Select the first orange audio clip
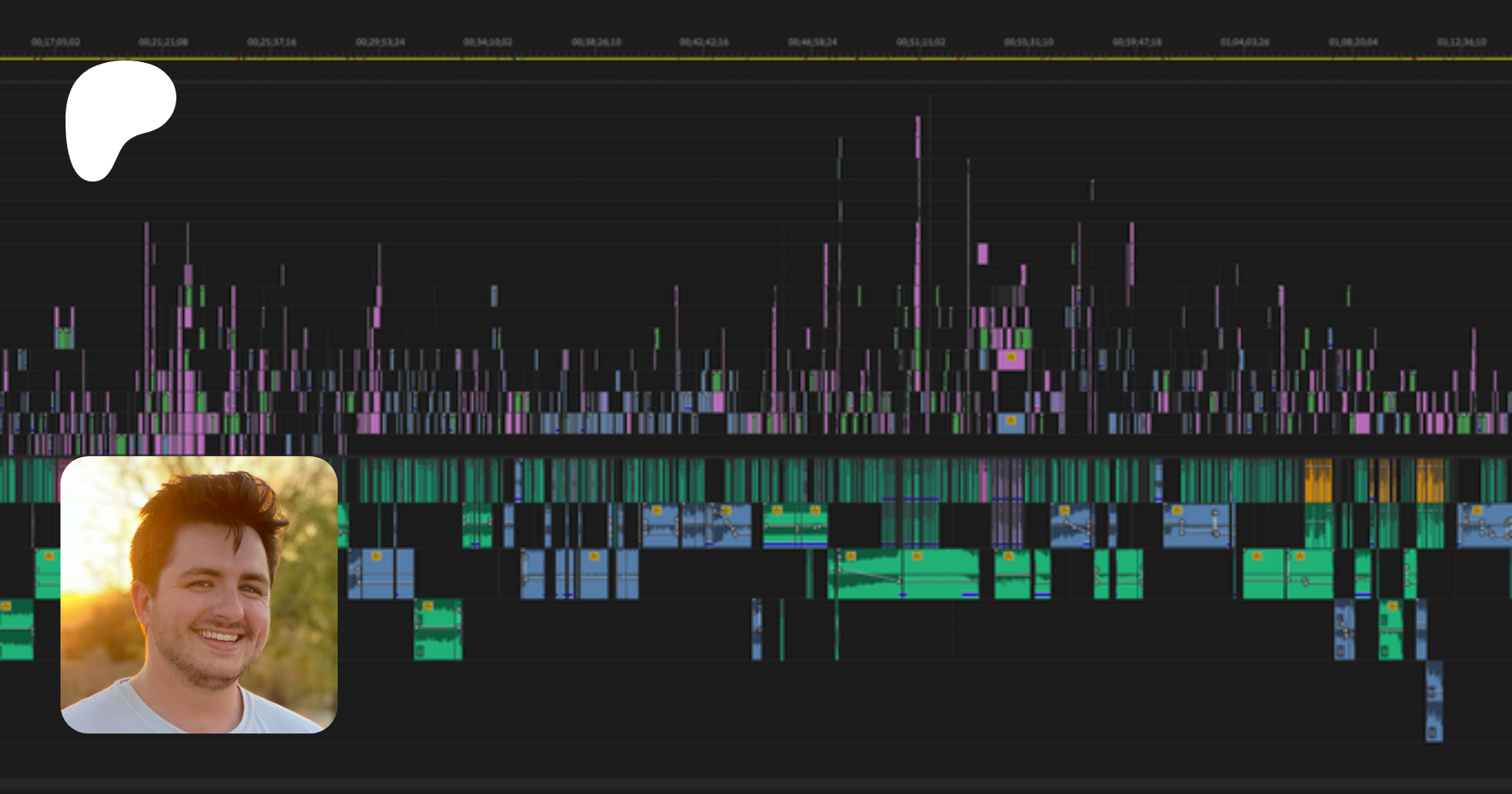Screen dimensions: 1512x794 1318,481
